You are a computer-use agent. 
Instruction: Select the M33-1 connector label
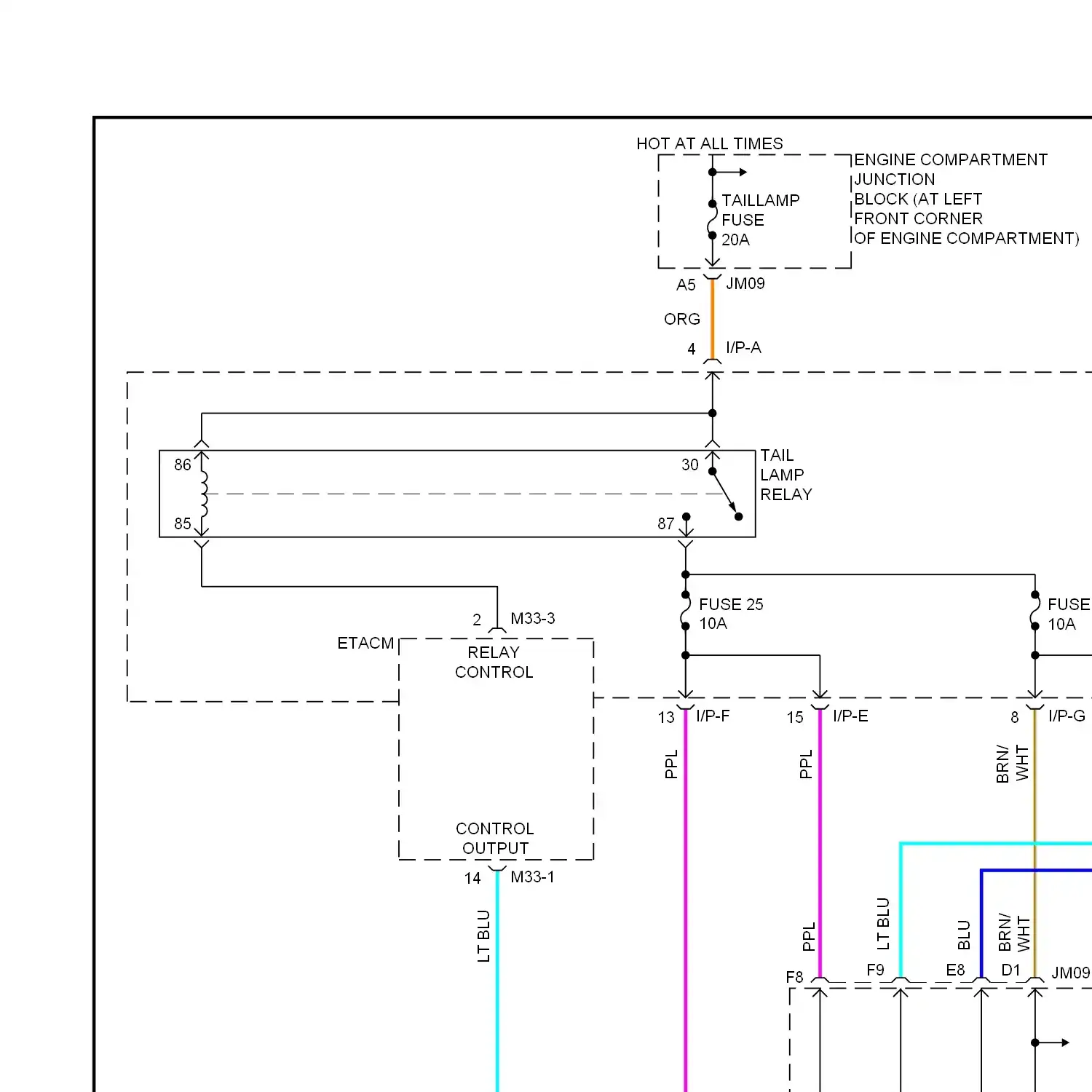click(532, 877)
